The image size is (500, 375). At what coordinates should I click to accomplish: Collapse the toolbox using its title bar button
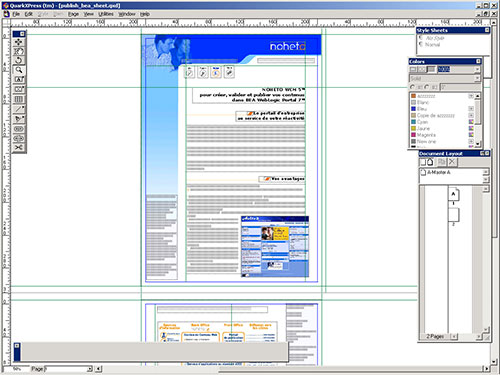coord(22,34)
